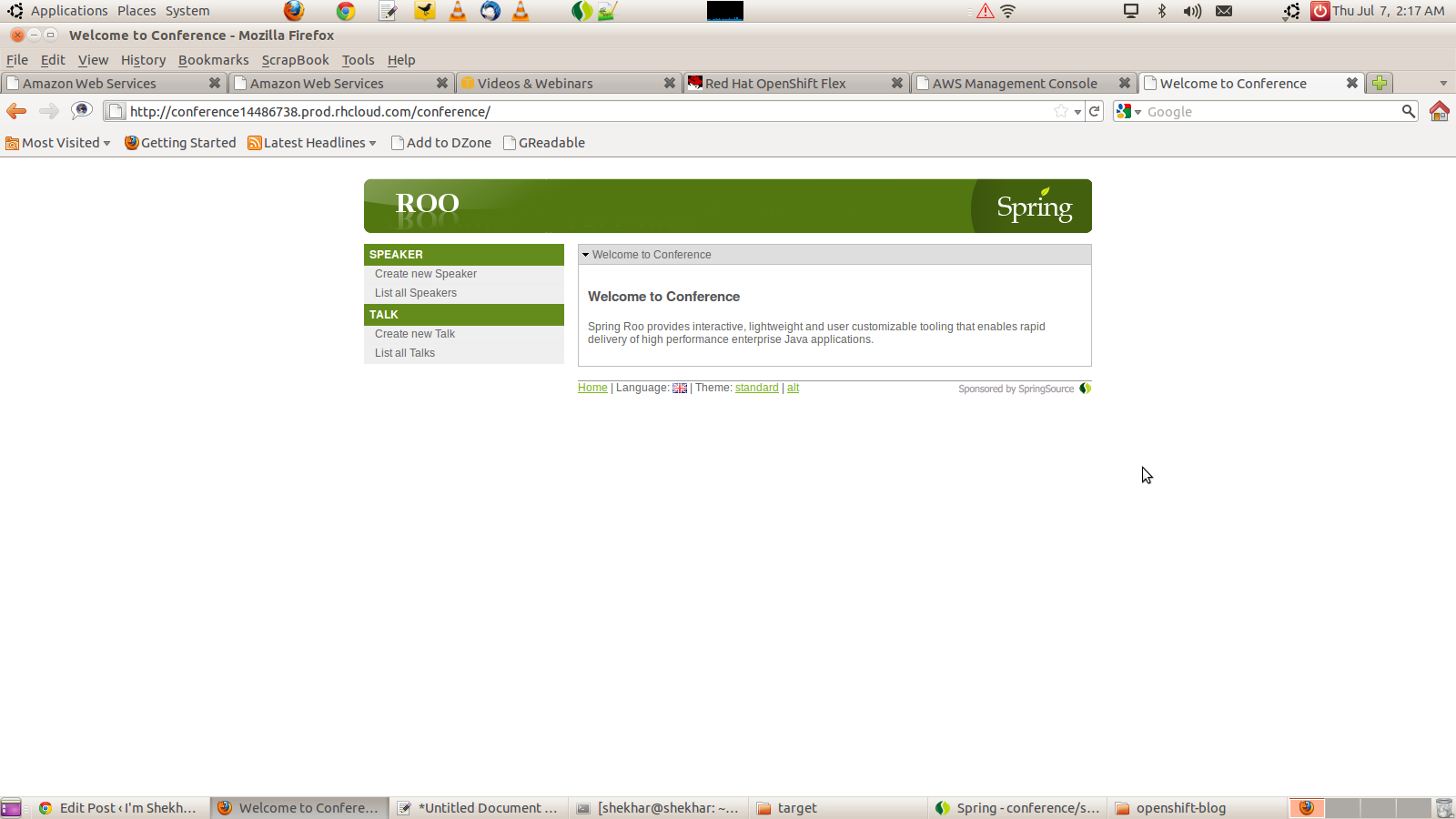Click the search magnifier icon

click(x=1408, y=111)
